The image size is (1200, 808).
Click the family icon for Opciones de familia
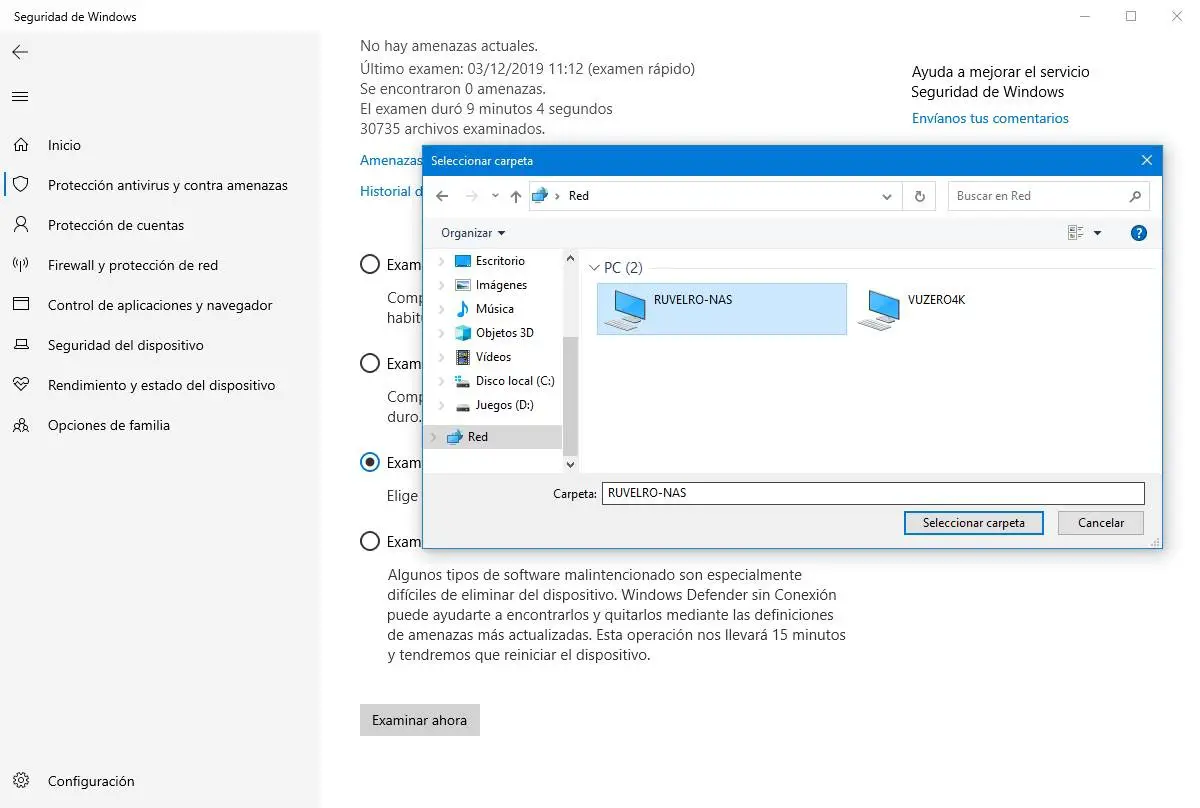tap(21, 425)
